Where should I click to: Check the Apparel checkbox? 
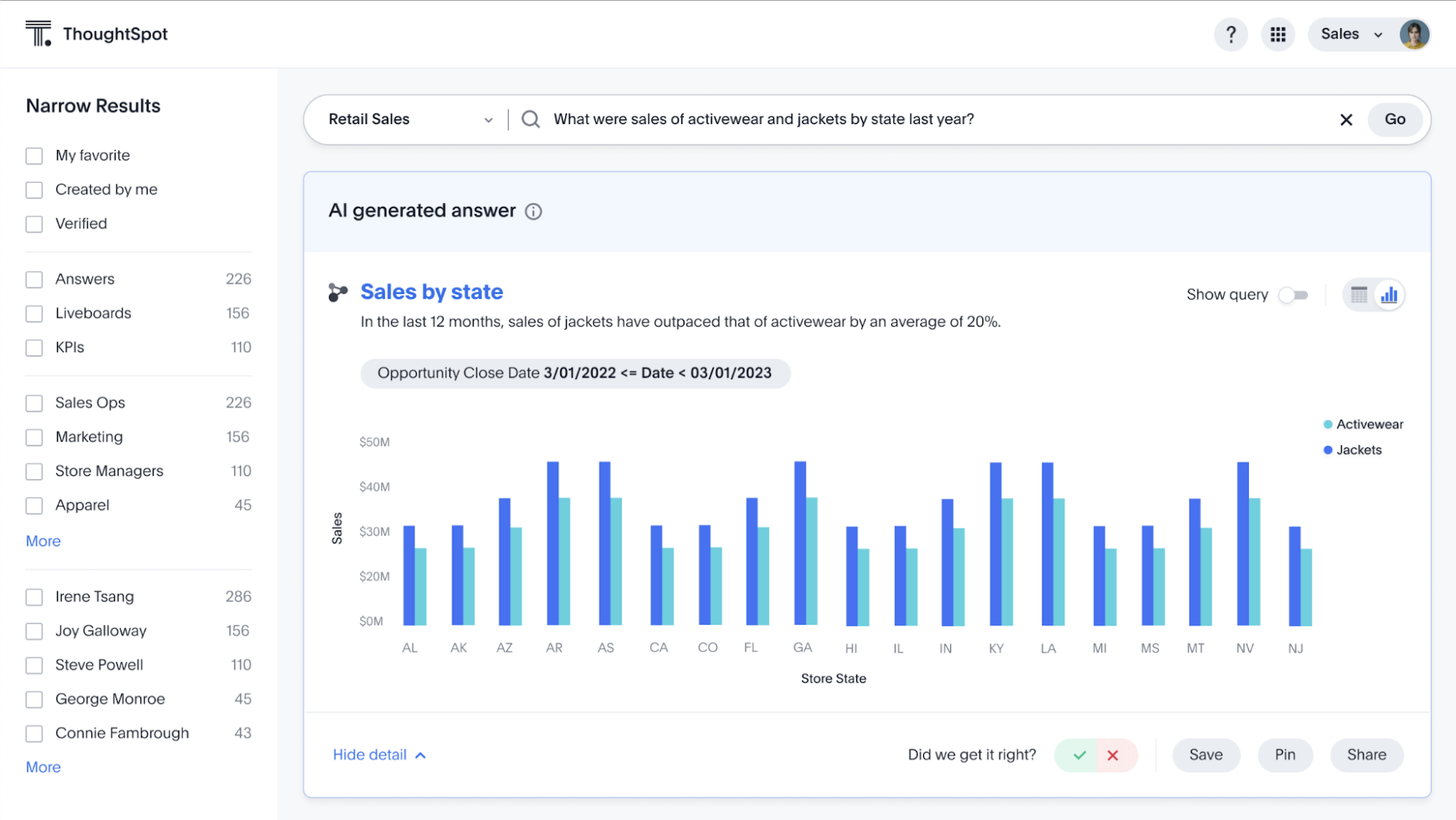(34, 505)
